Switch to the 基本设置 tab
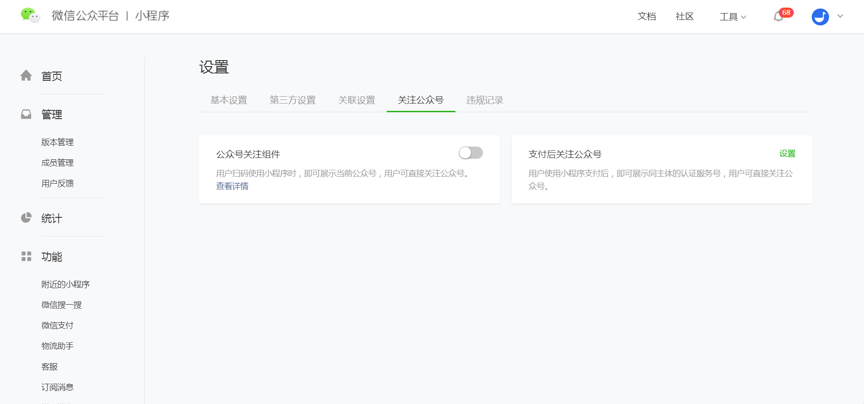The height and width of the screenshot is (404, 864). (x=229, y=100)
